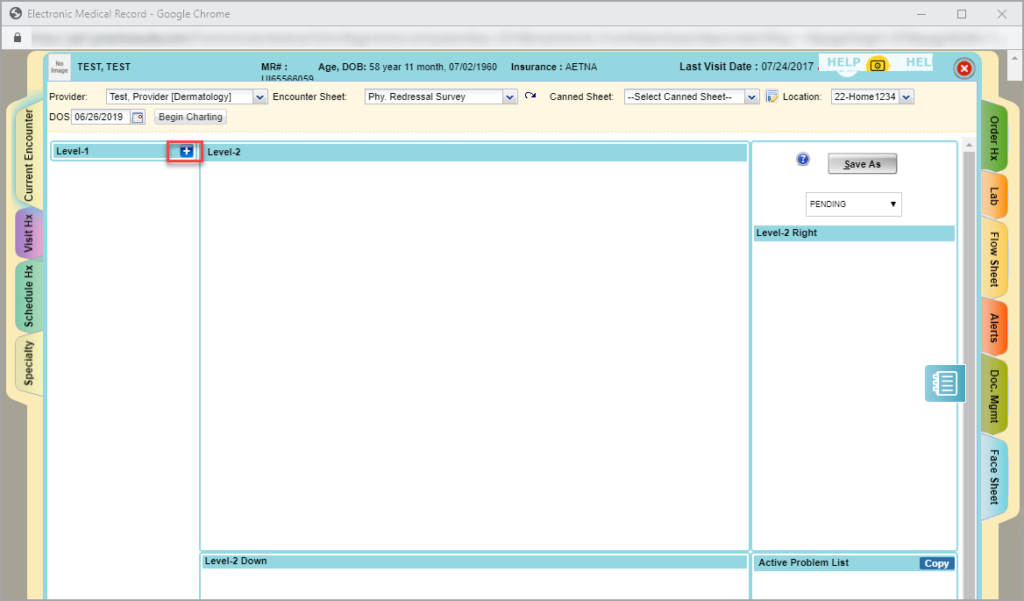Open the Face Sheet tab
1024x601 pixels.
[994, 475]
